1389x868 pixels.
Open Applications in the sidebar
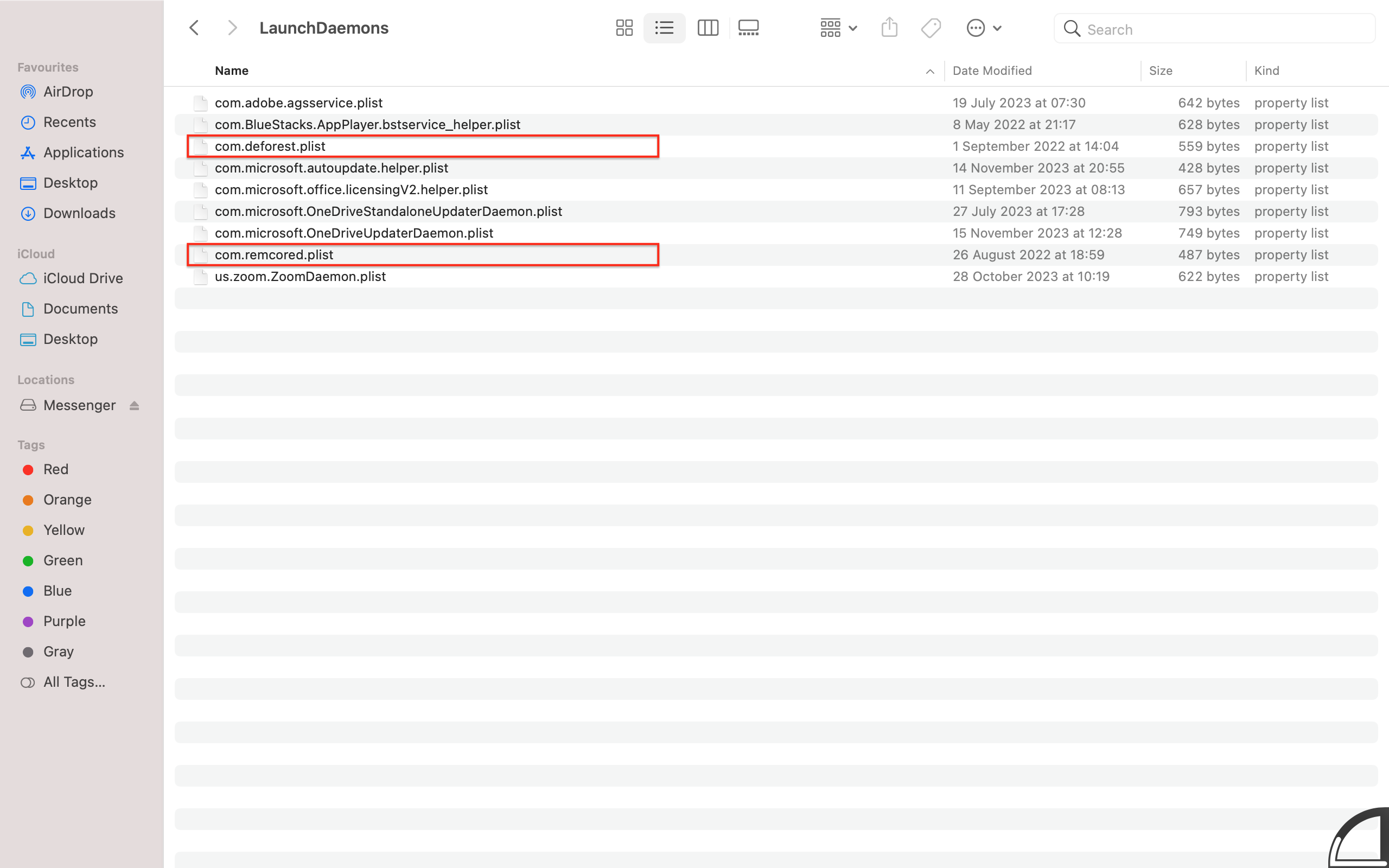click(x=83, y=152)
